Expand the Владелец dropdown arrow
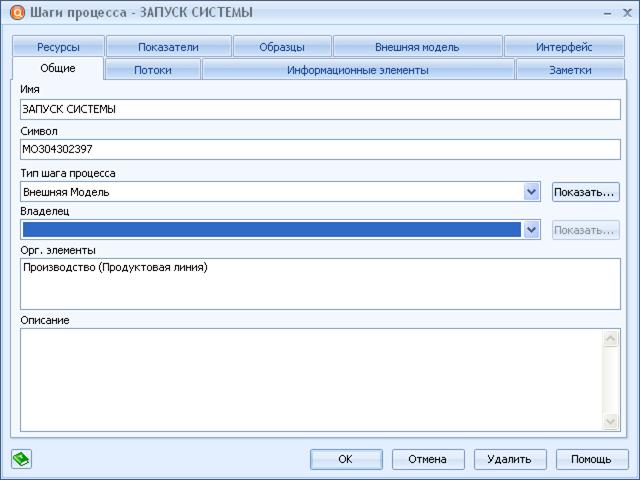Viewport: 640px width, 480px height. coord(531,230)
